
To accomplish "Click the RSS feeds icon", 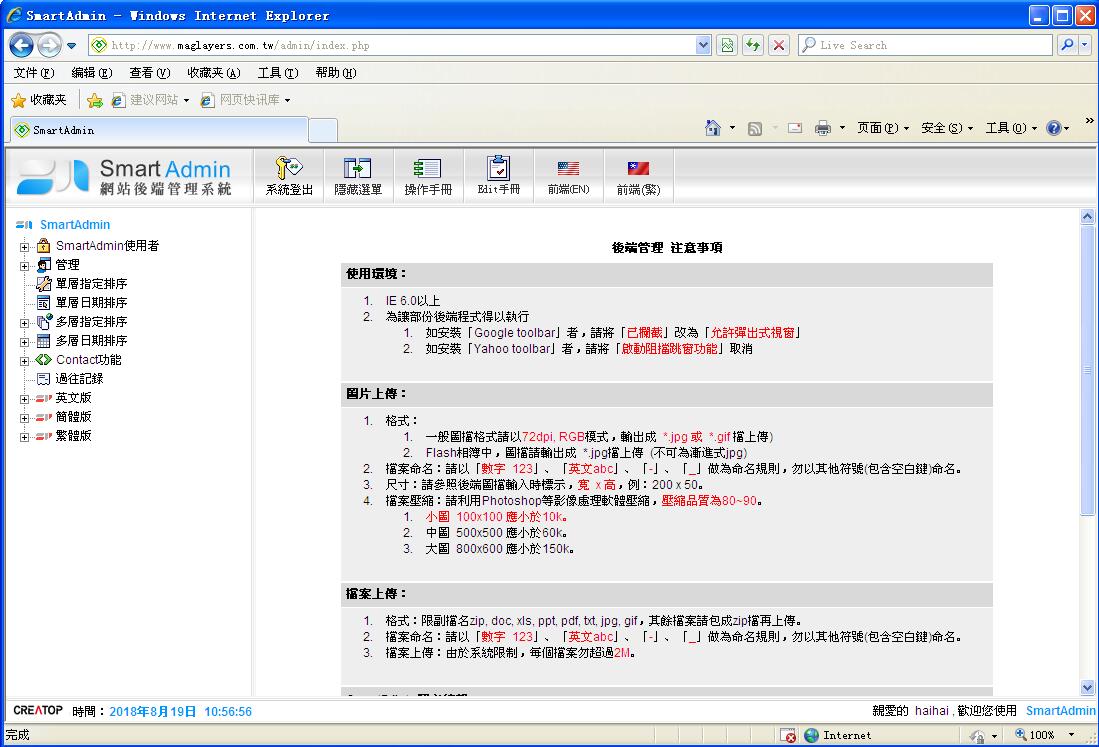I will pos(755,128).
